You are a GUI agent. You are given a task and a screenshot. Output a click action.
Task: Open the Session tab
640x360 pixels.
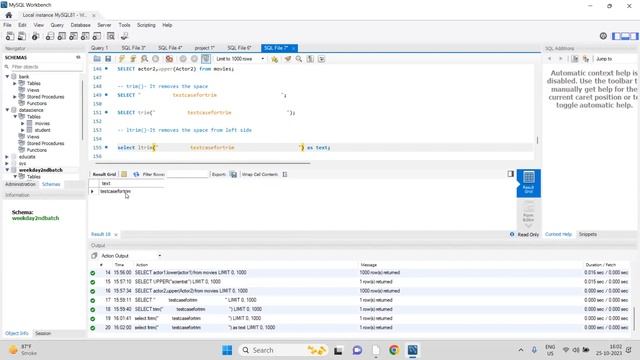click(43, 333)
